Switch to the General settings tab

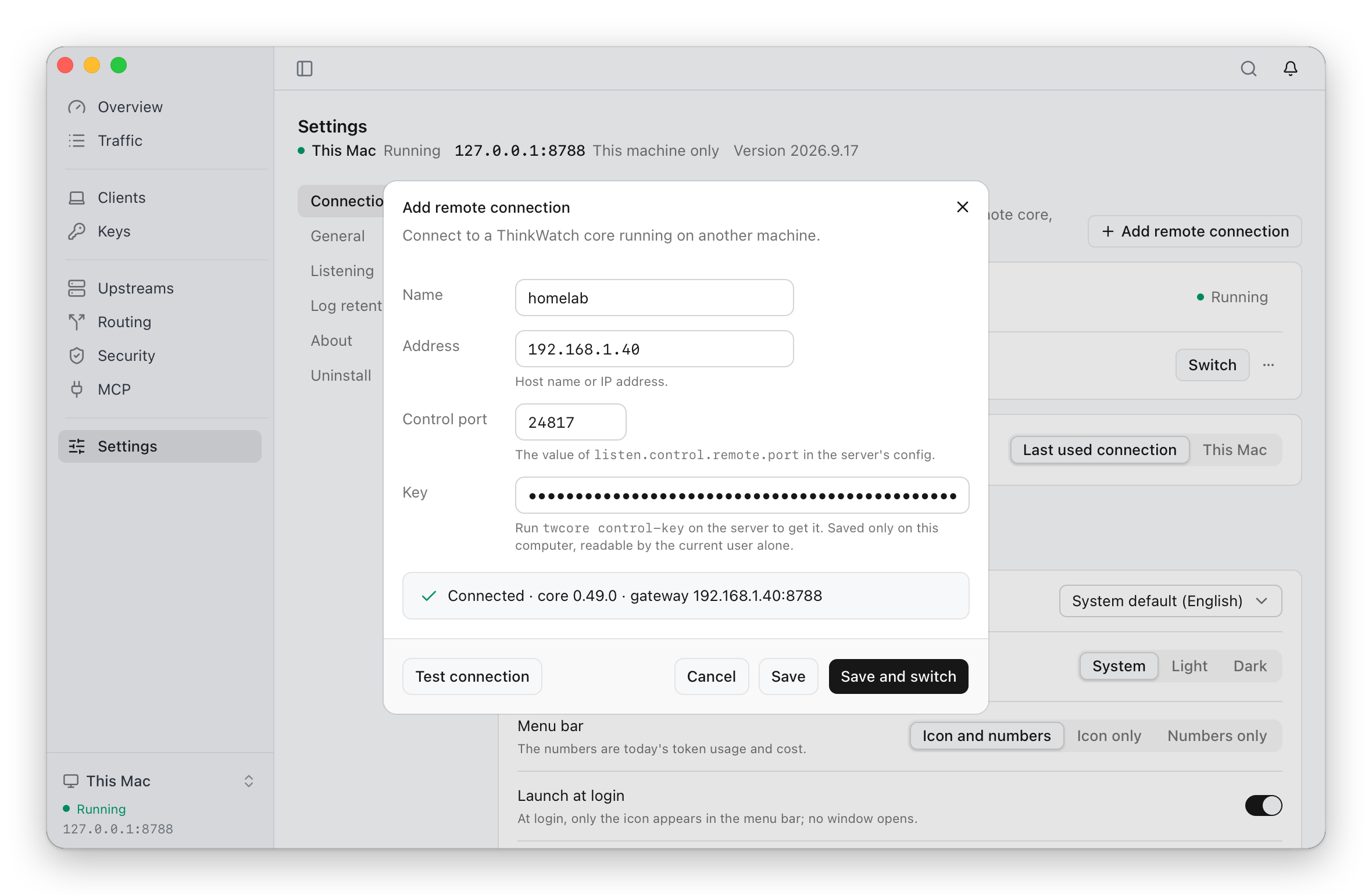click(337, 236)
